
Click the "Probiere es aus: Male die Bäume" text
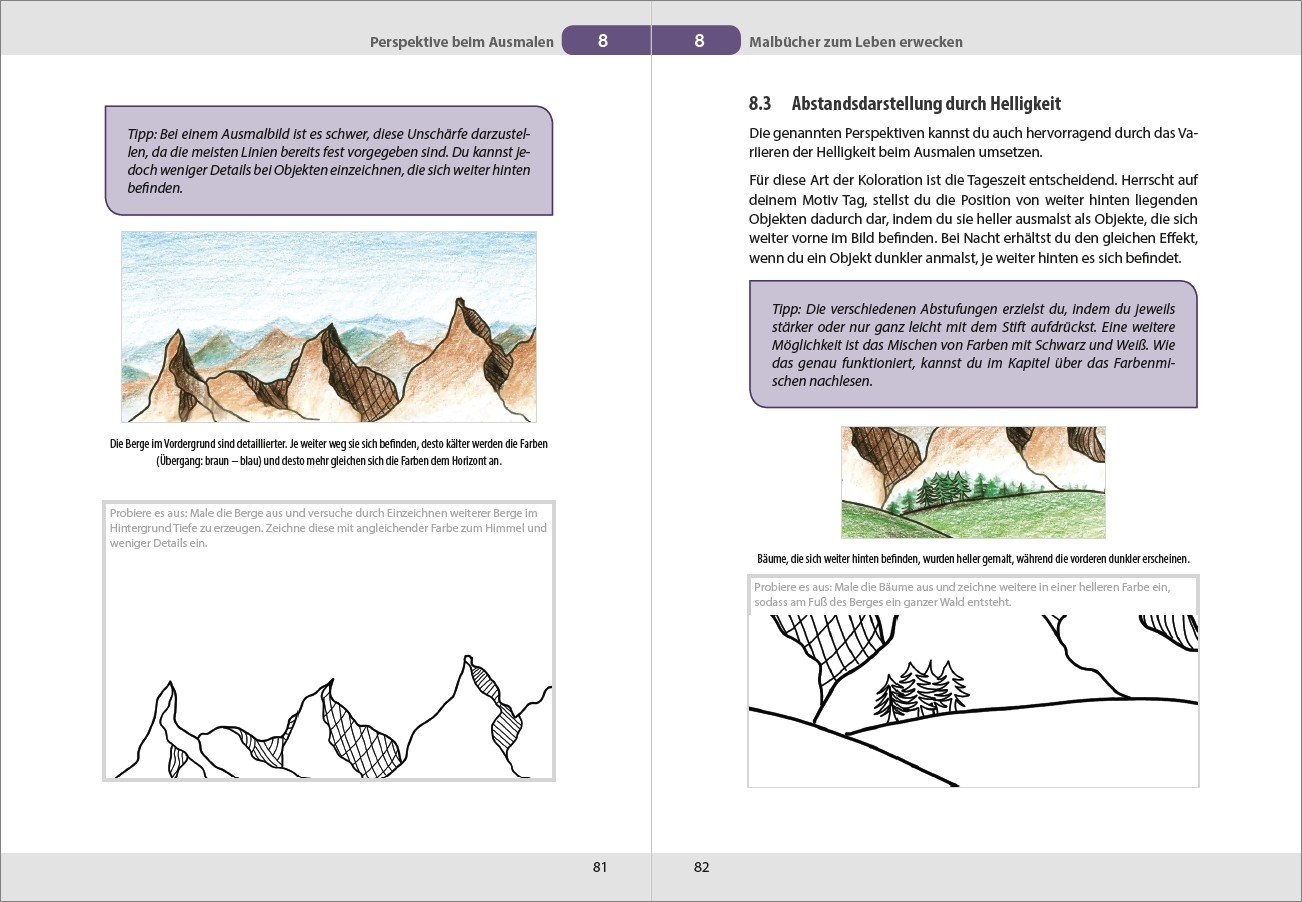(x=960, y=595)
